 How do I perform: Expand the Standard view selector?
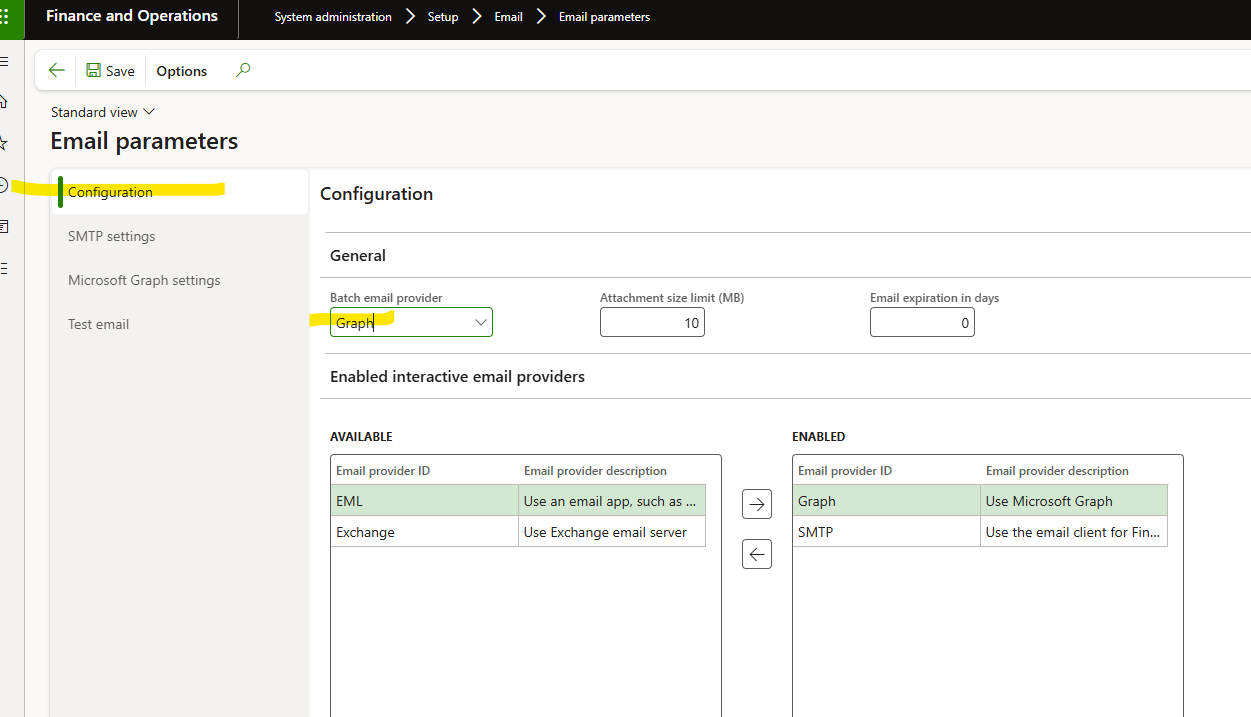[103, 112]
